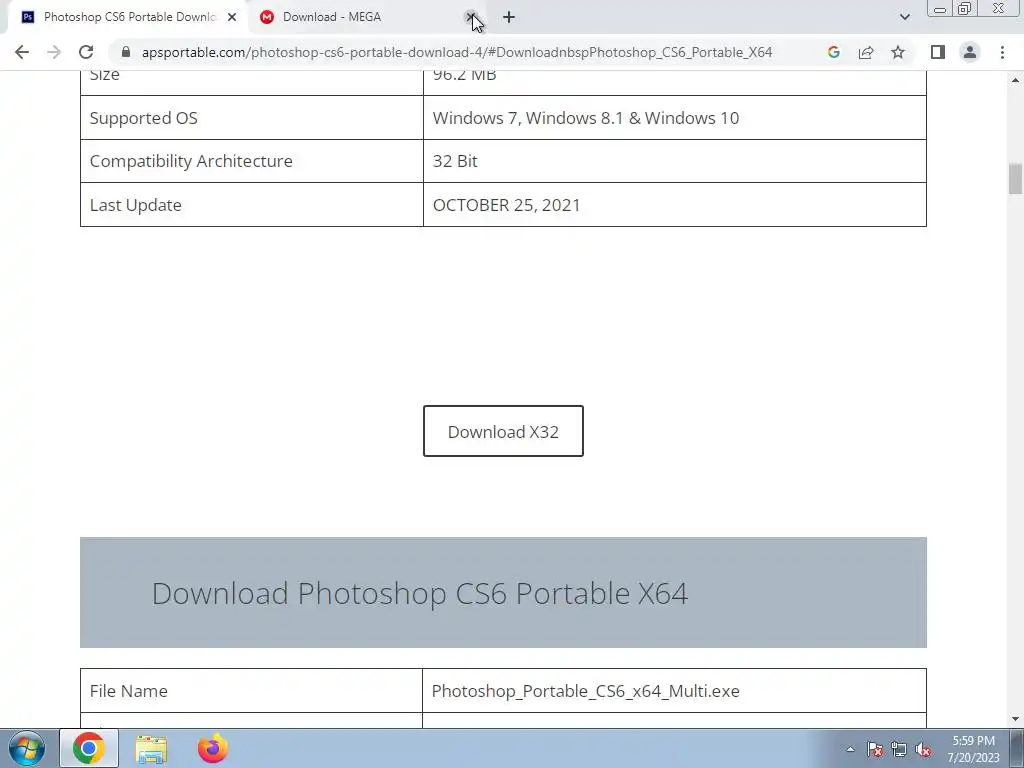Screen dimensions: 1024x768
Task: Open the Action Center flag icon
Action: 875,749
